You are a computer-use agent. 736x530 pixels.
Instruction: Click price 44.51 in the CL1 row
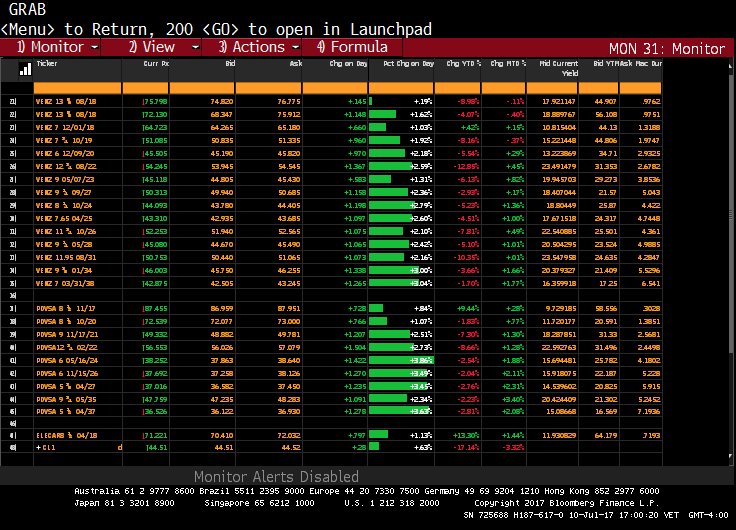click(157, 448)
